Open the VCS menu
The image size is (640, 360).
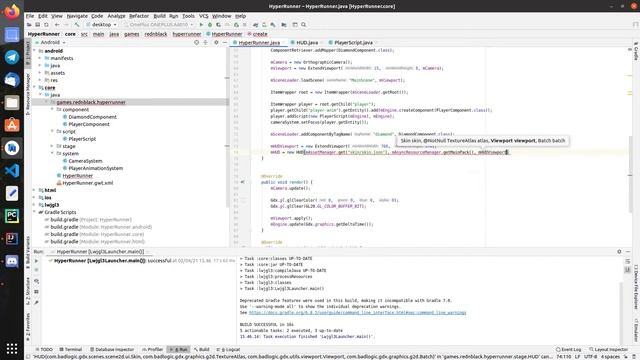point(204,16)
